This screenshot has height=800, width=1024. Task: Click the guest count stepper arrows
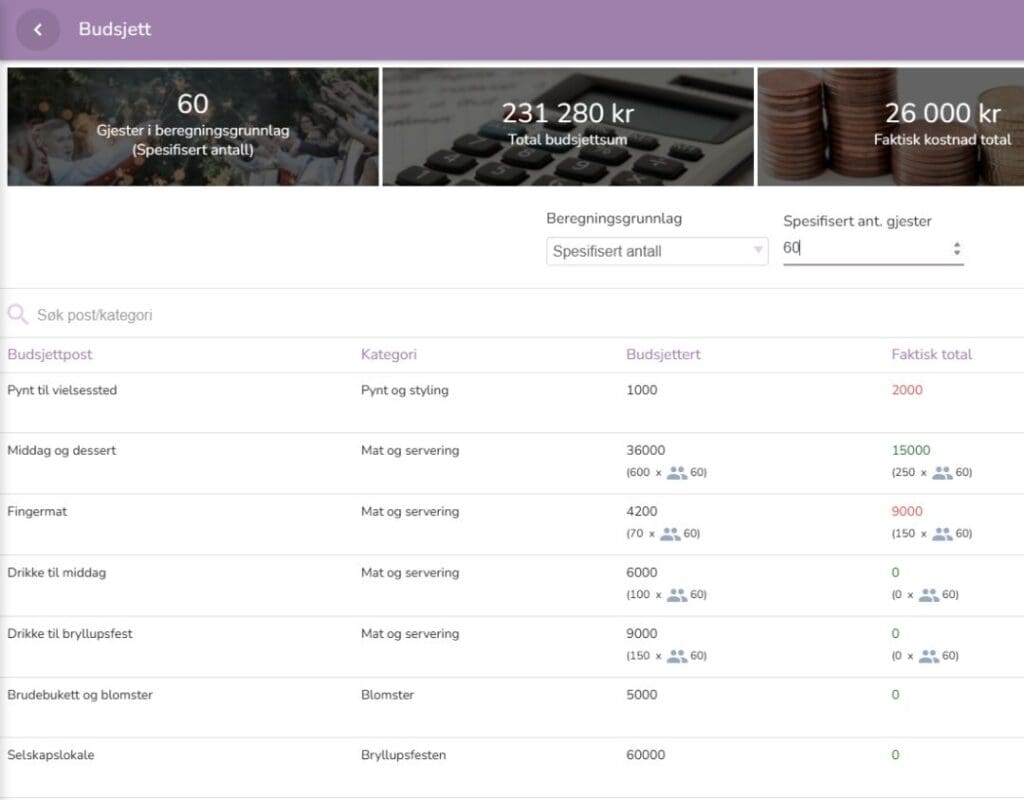pyautogui.click(x=957, y=249)
